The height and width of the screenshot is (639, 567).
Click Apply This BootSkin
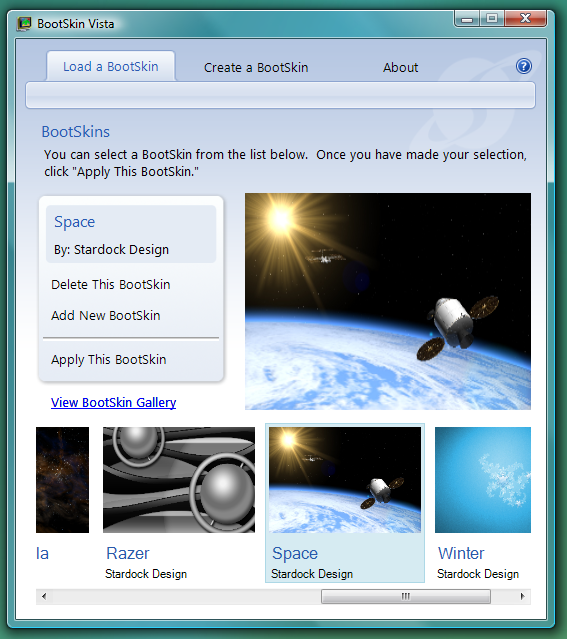pos(108,359)
